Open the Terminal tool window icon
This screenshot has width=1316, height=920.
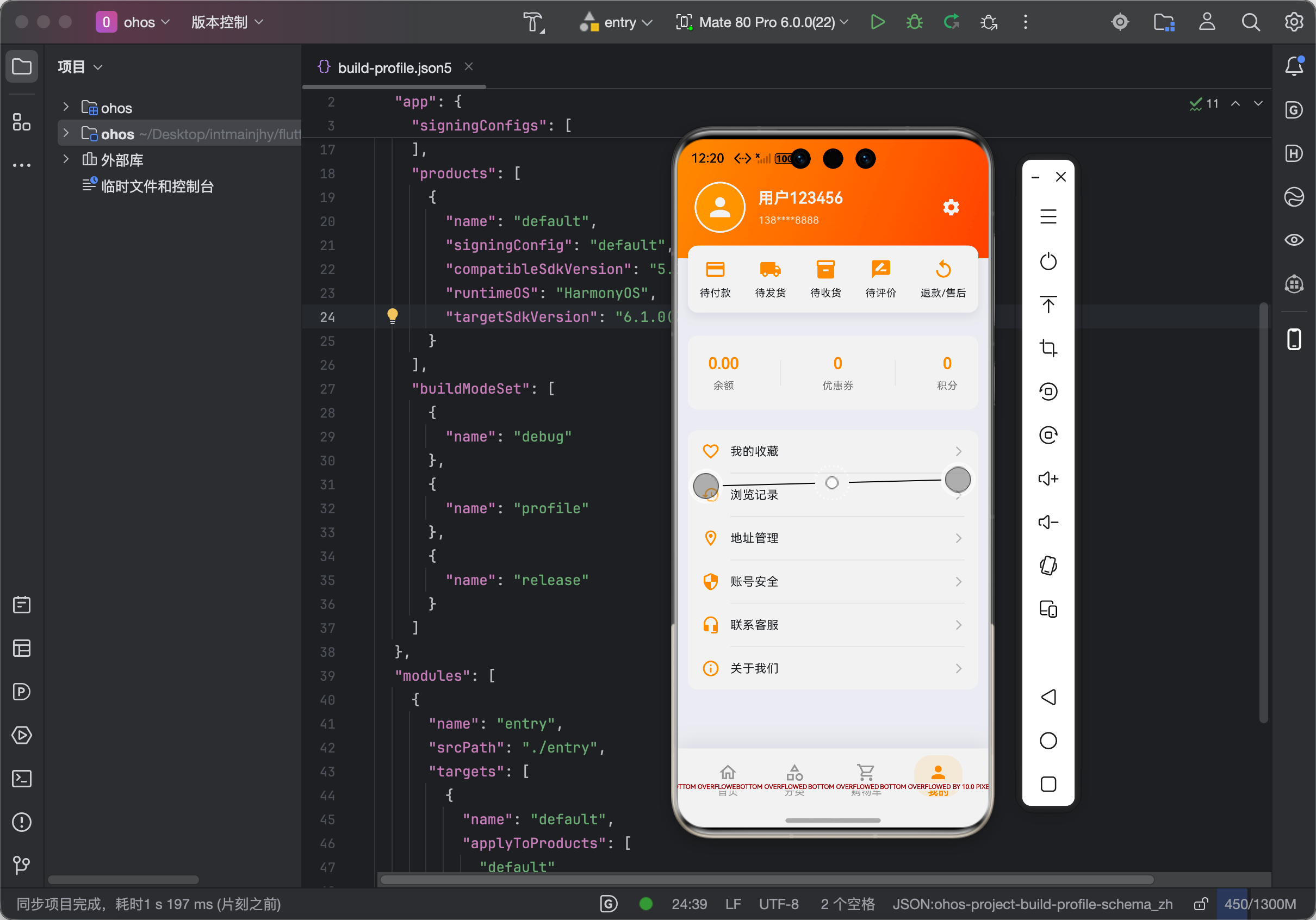tap(22, 779)
